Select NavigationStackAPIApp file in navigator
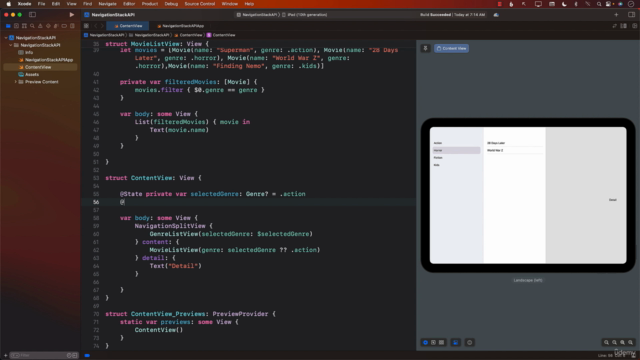640x360 pixels. pyautogui.click(x=46, y=60)
